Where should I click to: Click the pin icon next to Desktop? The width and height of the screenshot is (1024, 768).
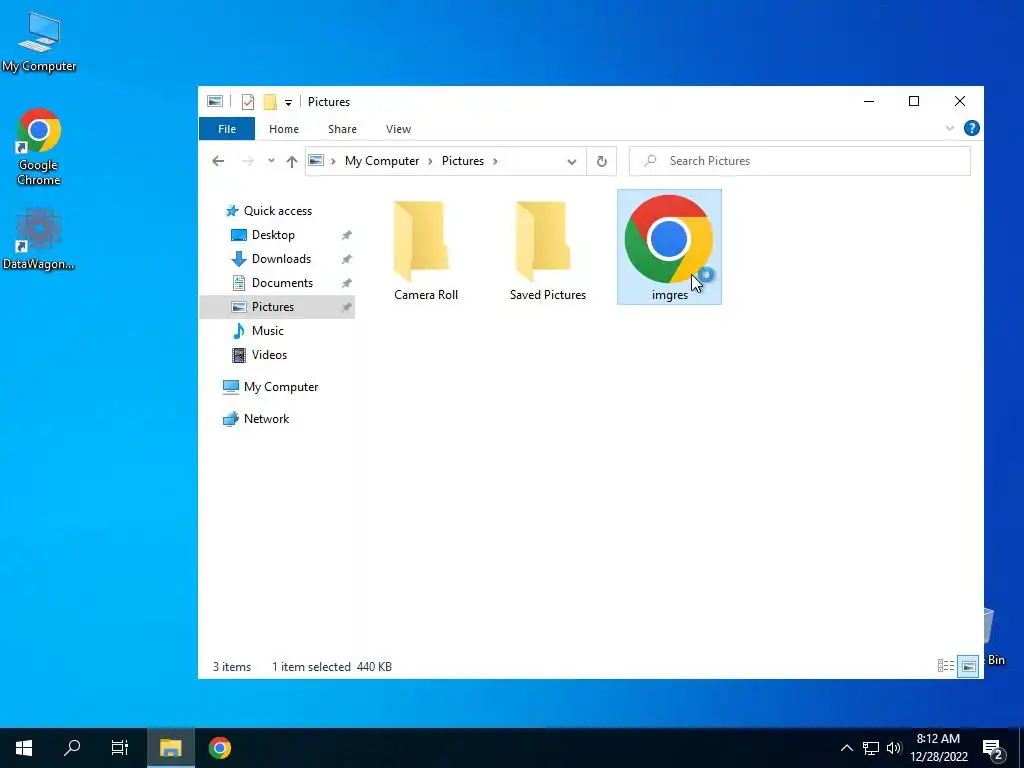[346, 235]
